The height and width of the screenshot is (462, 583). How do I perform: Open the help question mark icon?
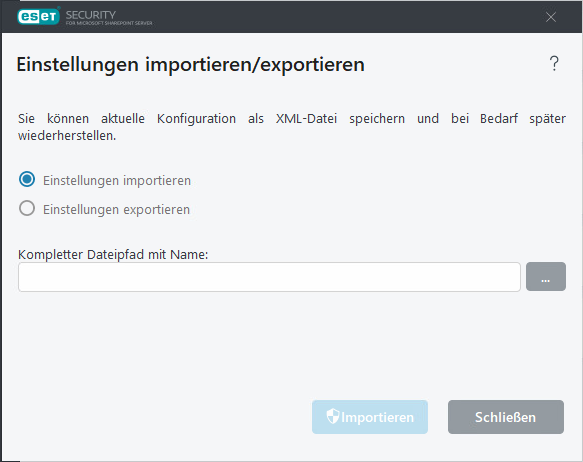(x=554, y=64)
